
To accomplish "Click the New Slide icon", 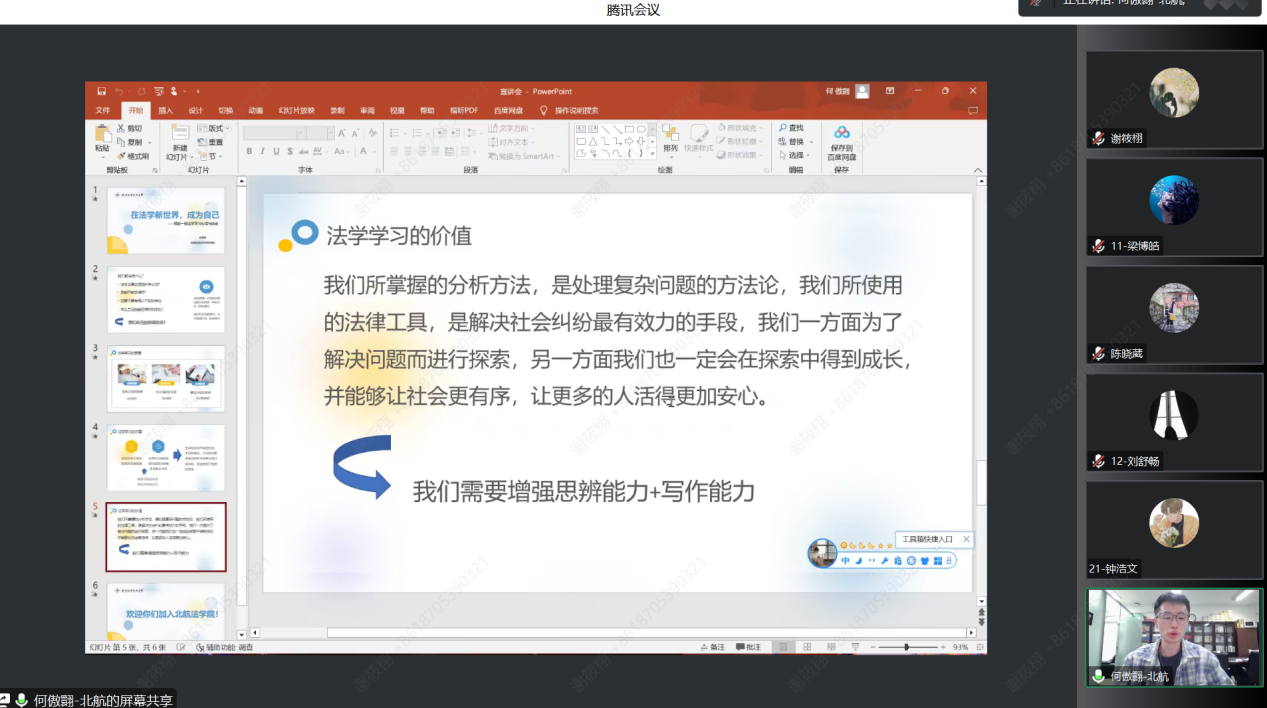I will tap(179, 143).
